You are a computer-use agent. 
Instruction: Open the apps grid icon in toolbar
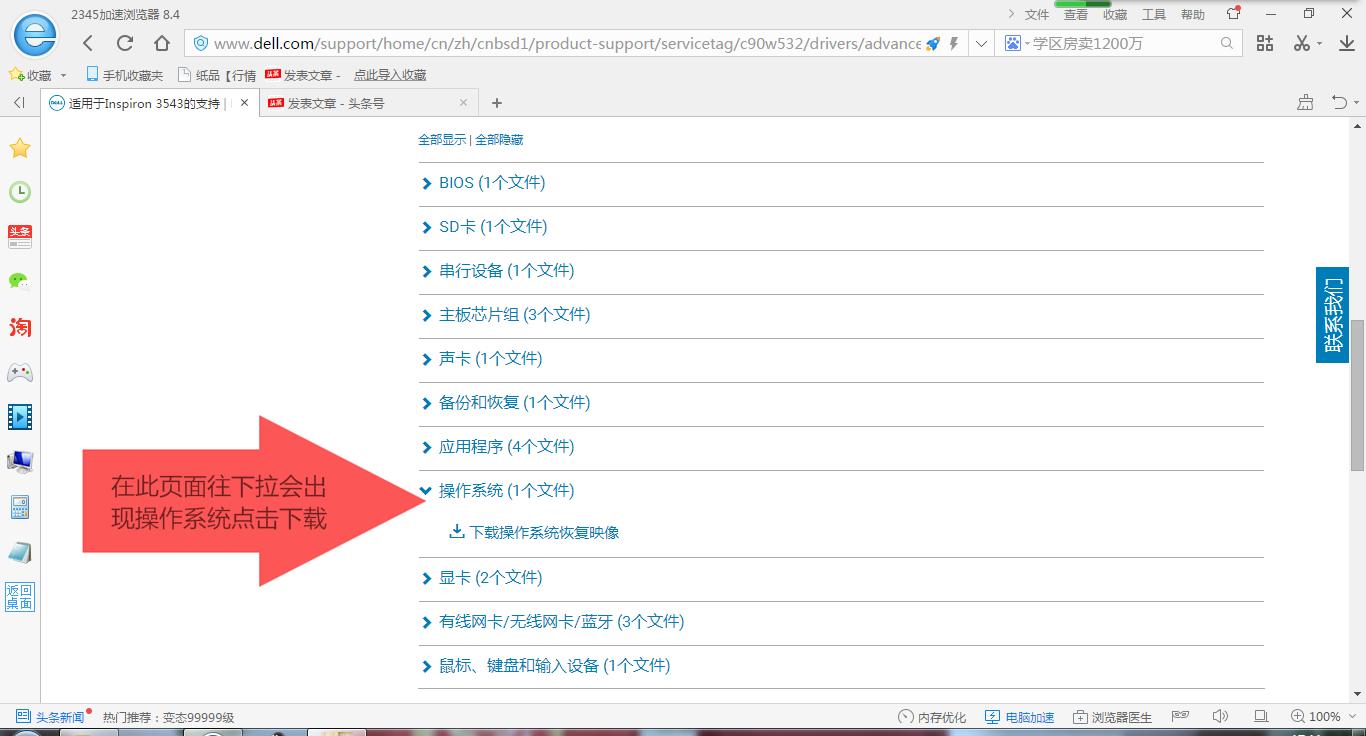point(1265,43)
